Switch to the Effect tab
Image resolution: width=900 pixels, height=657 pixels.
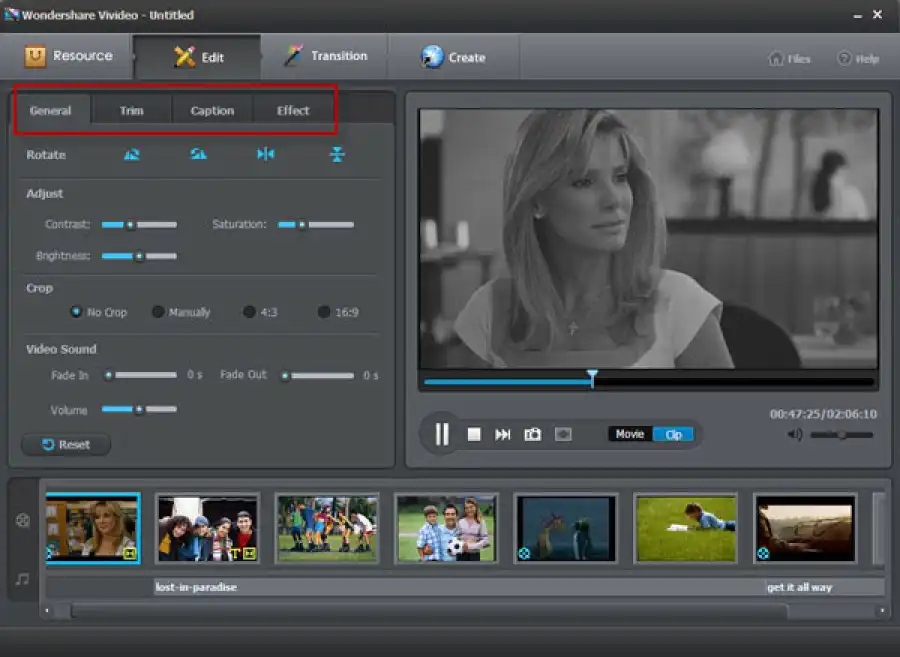point(293,110)
